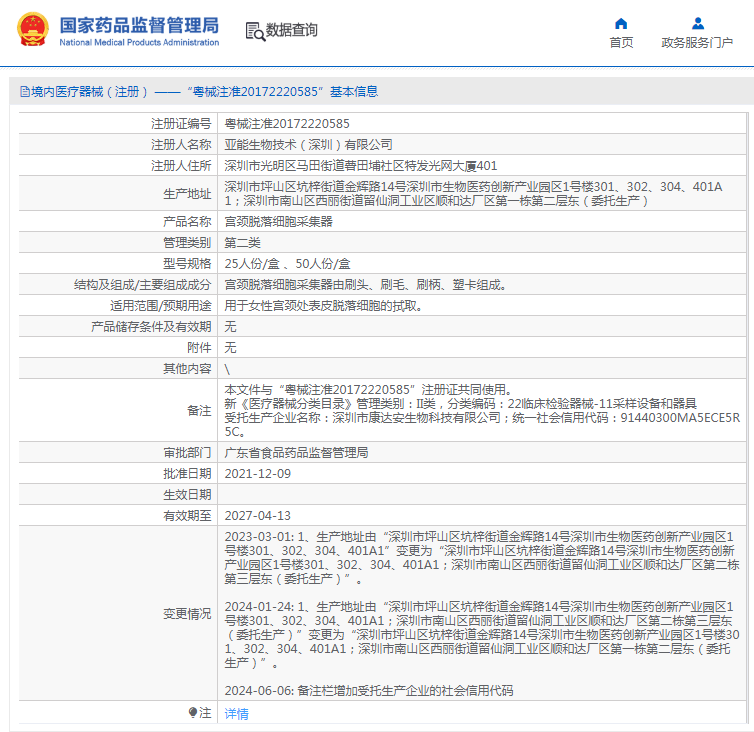
Task: Select registration number 粤械注准20172220585 cell value
Action: pyautogui.click(x=287, y=124)
